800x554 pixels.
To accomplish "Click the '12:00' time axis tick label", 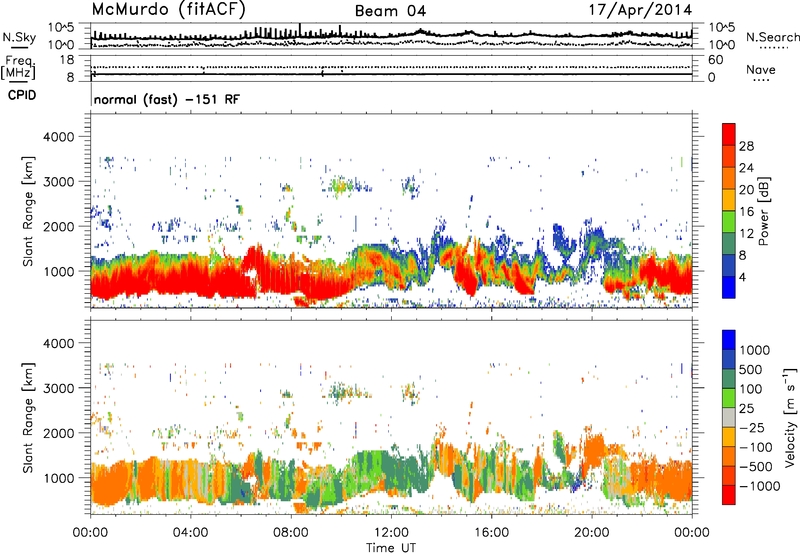I will [391, 533].
